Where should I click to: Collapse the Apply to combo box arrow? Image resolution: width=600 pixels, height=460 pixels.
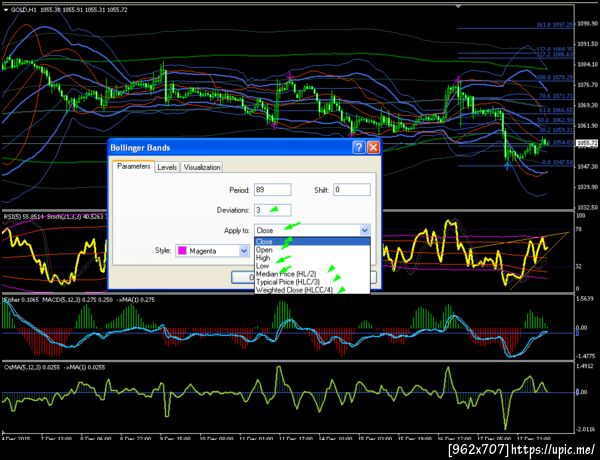point(365,230)
